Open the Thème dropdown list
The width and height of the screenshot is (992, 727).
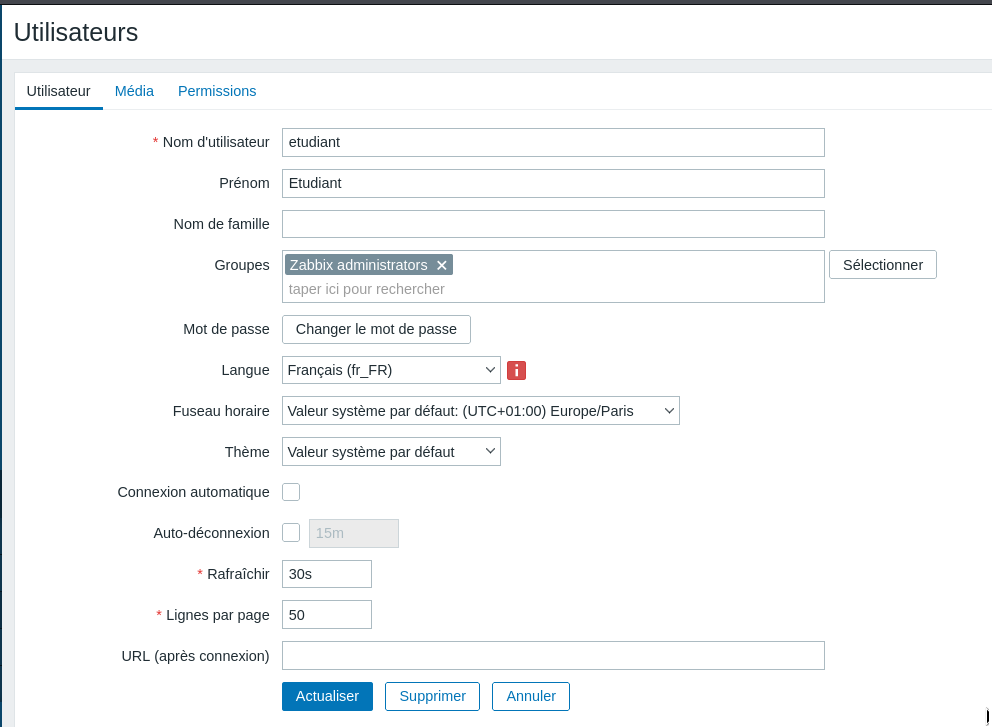pos(391,452)
